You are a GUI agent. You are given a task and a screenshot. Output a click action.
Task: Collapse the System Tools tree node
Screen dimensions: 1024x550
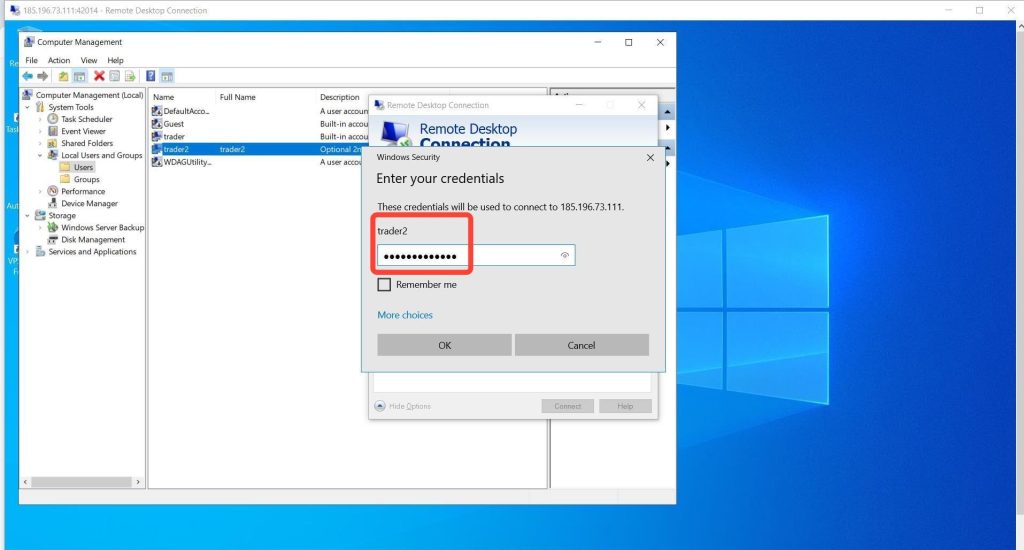(x=28, y=107)
